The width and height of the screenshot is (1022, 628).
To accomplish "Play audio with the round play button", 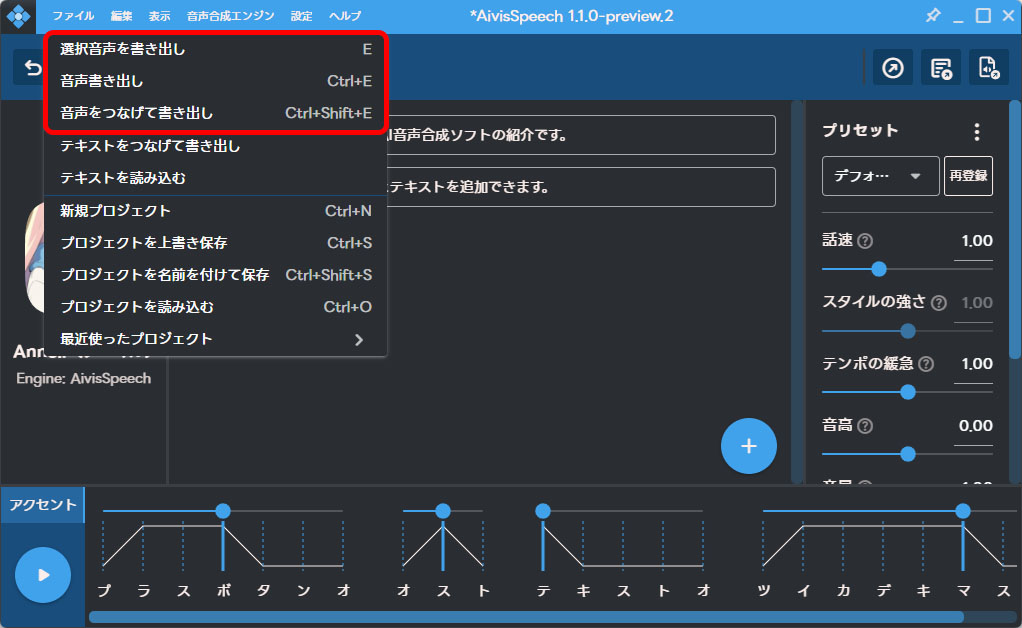I will pyautogui.click(x=43, y=575).
